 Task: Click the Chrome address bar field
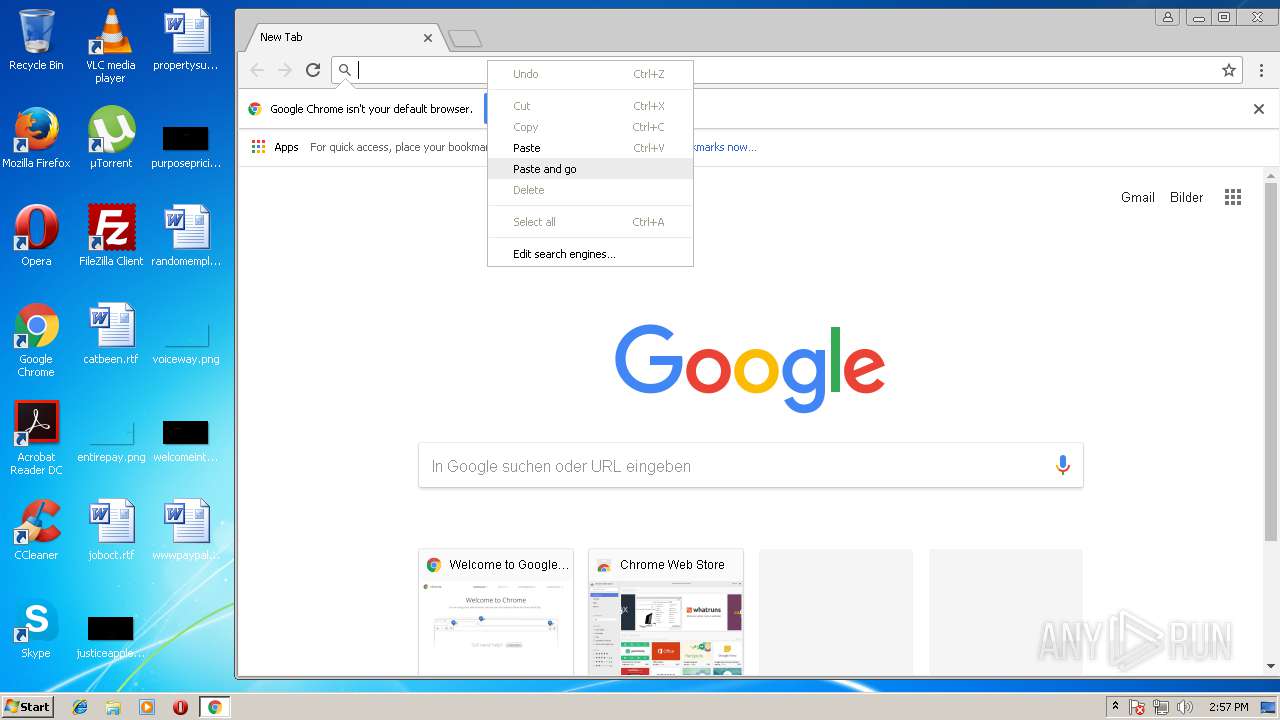(x=785, y=70)
